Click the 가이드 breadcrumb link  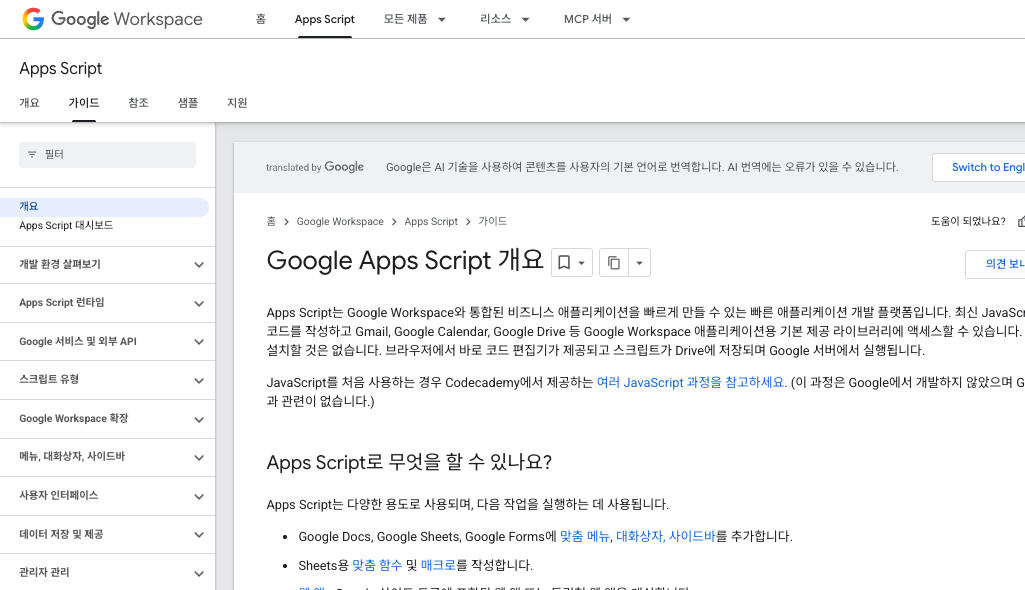point(492,221)
